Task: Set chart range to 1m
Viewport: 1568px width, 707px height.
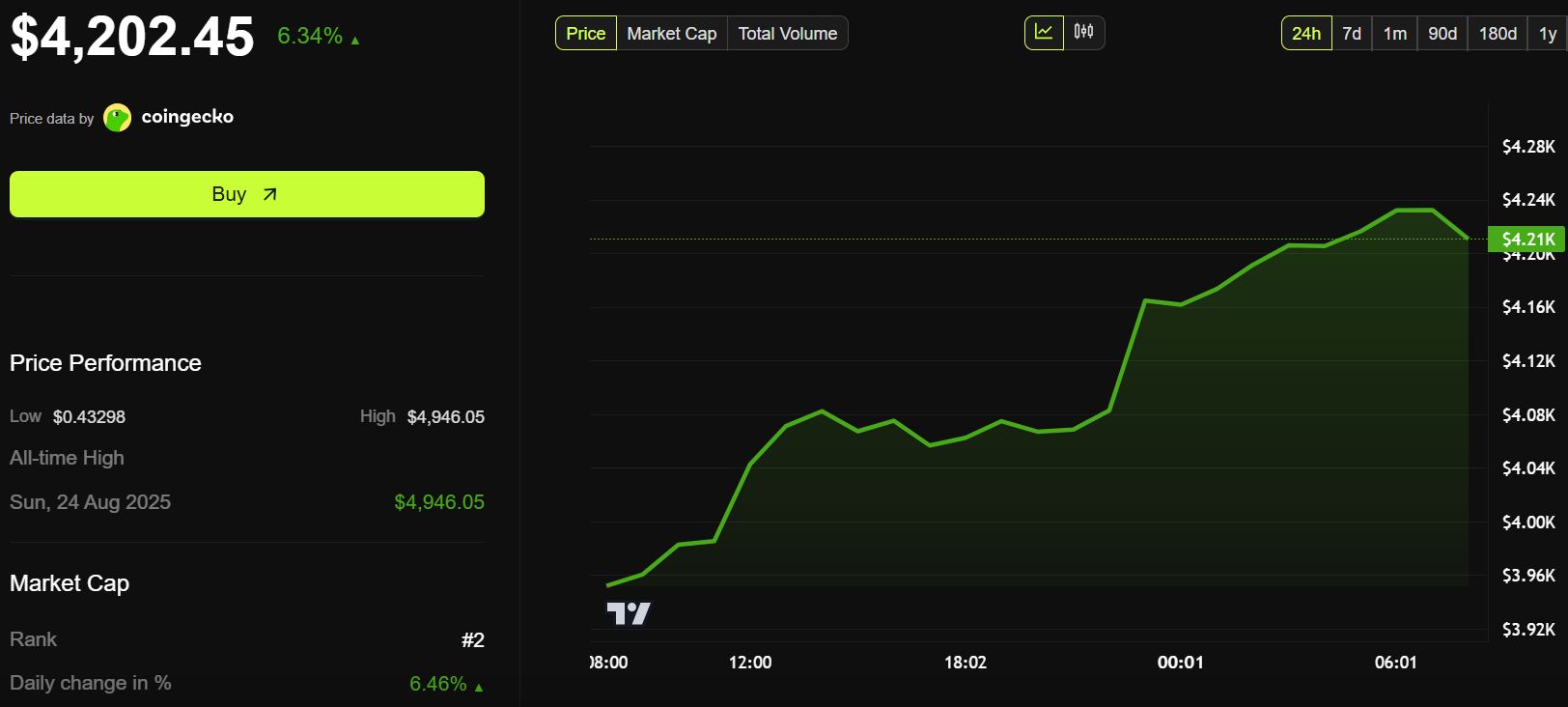Action: click(1395, 33)
